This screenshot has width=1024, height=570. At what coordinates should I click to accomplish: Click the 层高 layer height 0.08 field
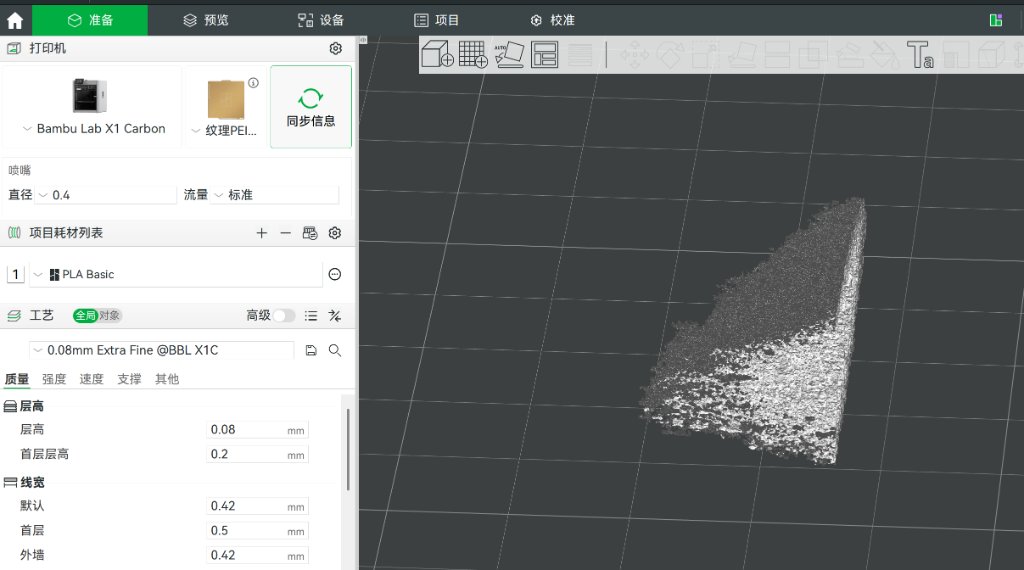point(257,430)
